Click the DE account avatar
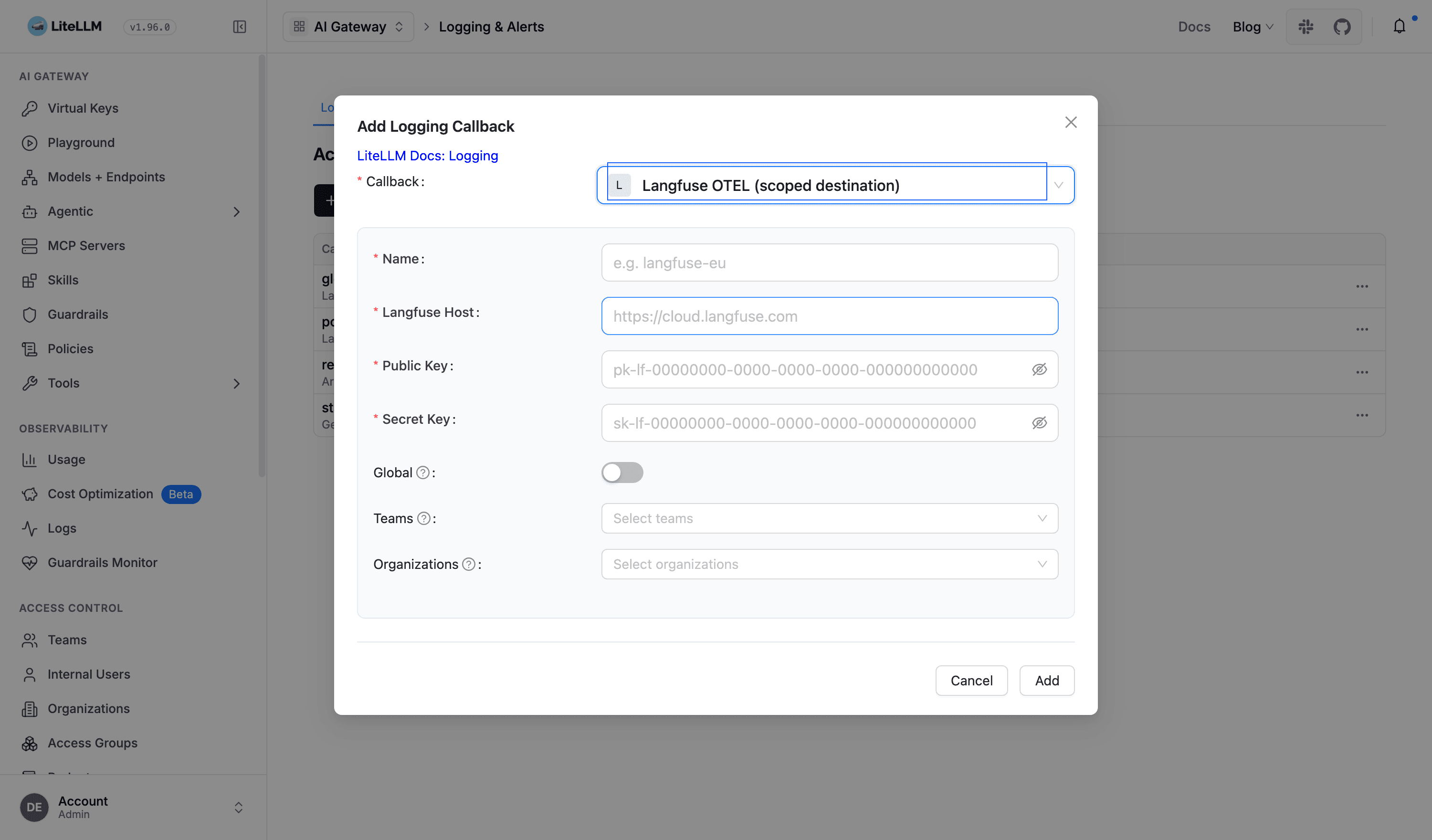 34,808
